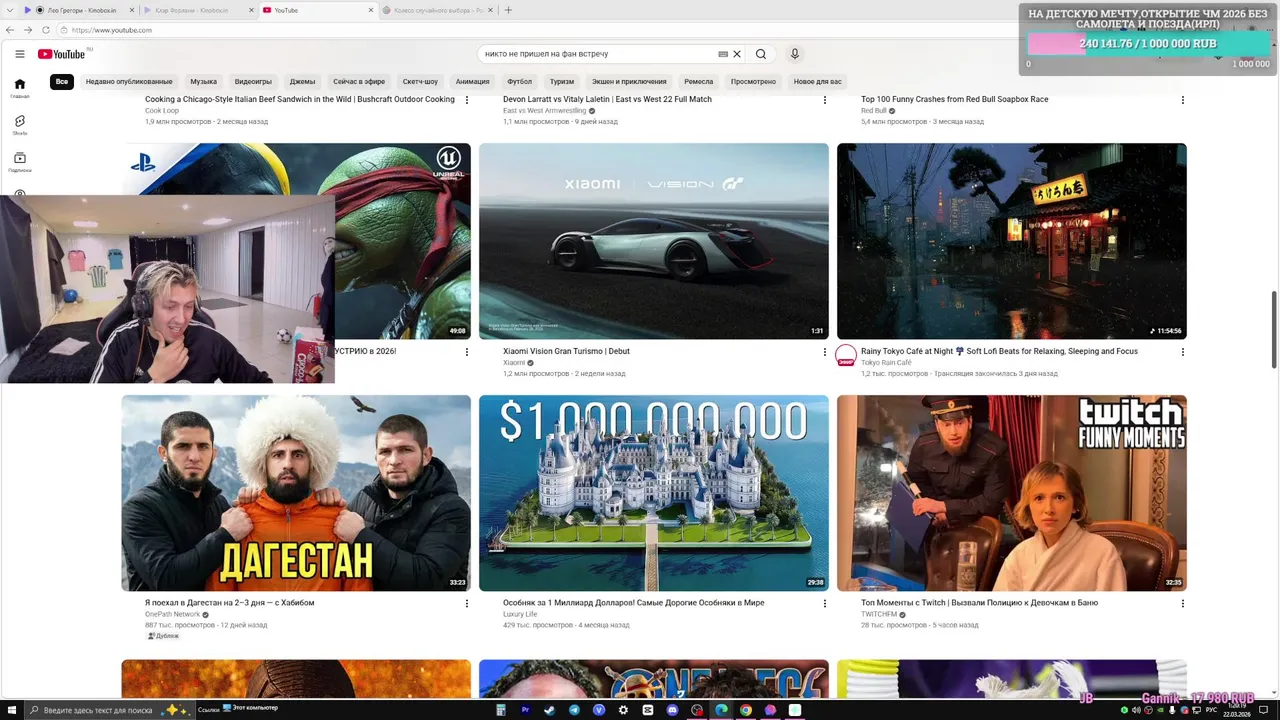Open options for Топ Моменты с Twitch video
This screenshot has height=720, width=1280.
click(x=1183, y=604)
